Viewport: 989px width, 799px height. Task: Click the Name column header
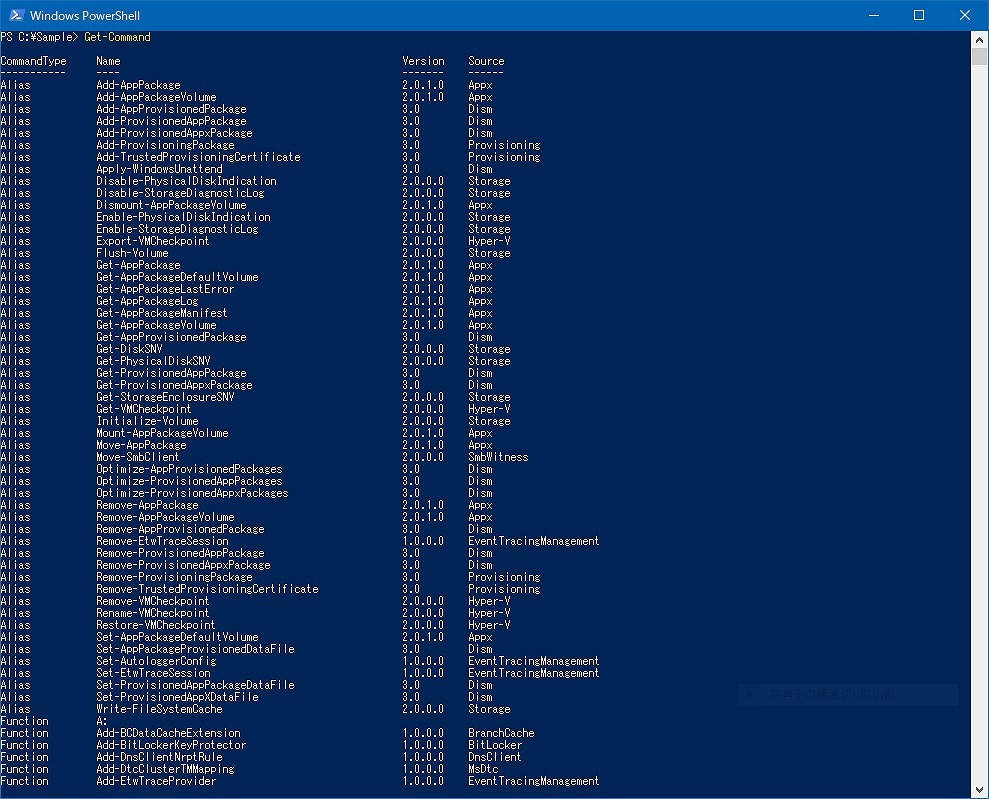point(108,61)
